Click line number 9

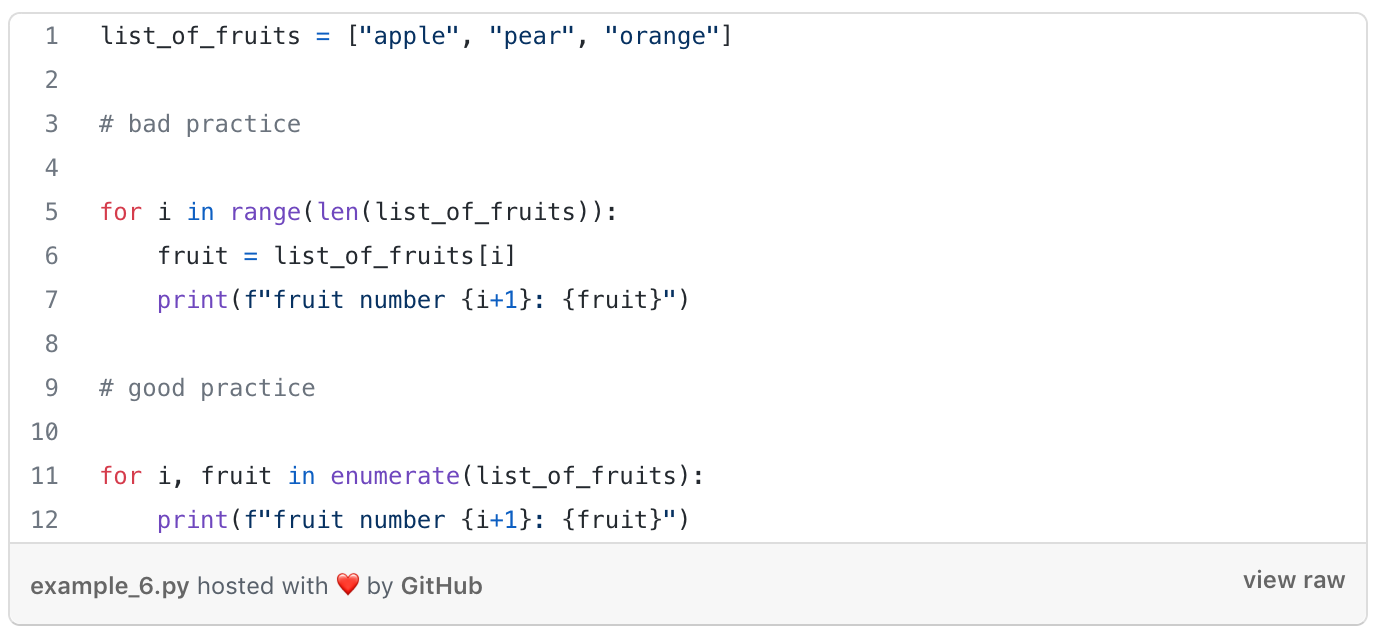tap(51, 388)
